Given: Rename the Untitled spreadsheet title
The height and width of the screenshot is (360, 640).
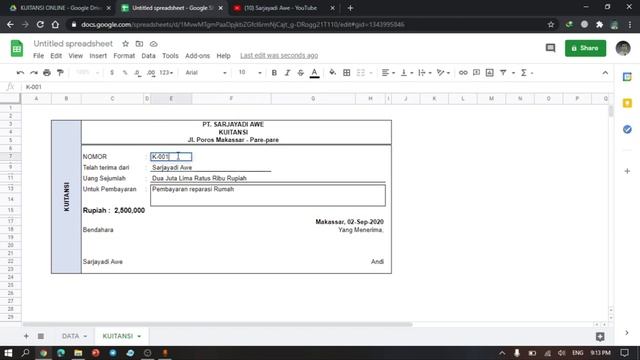Looking at the screenshot, I should (73, 44).
